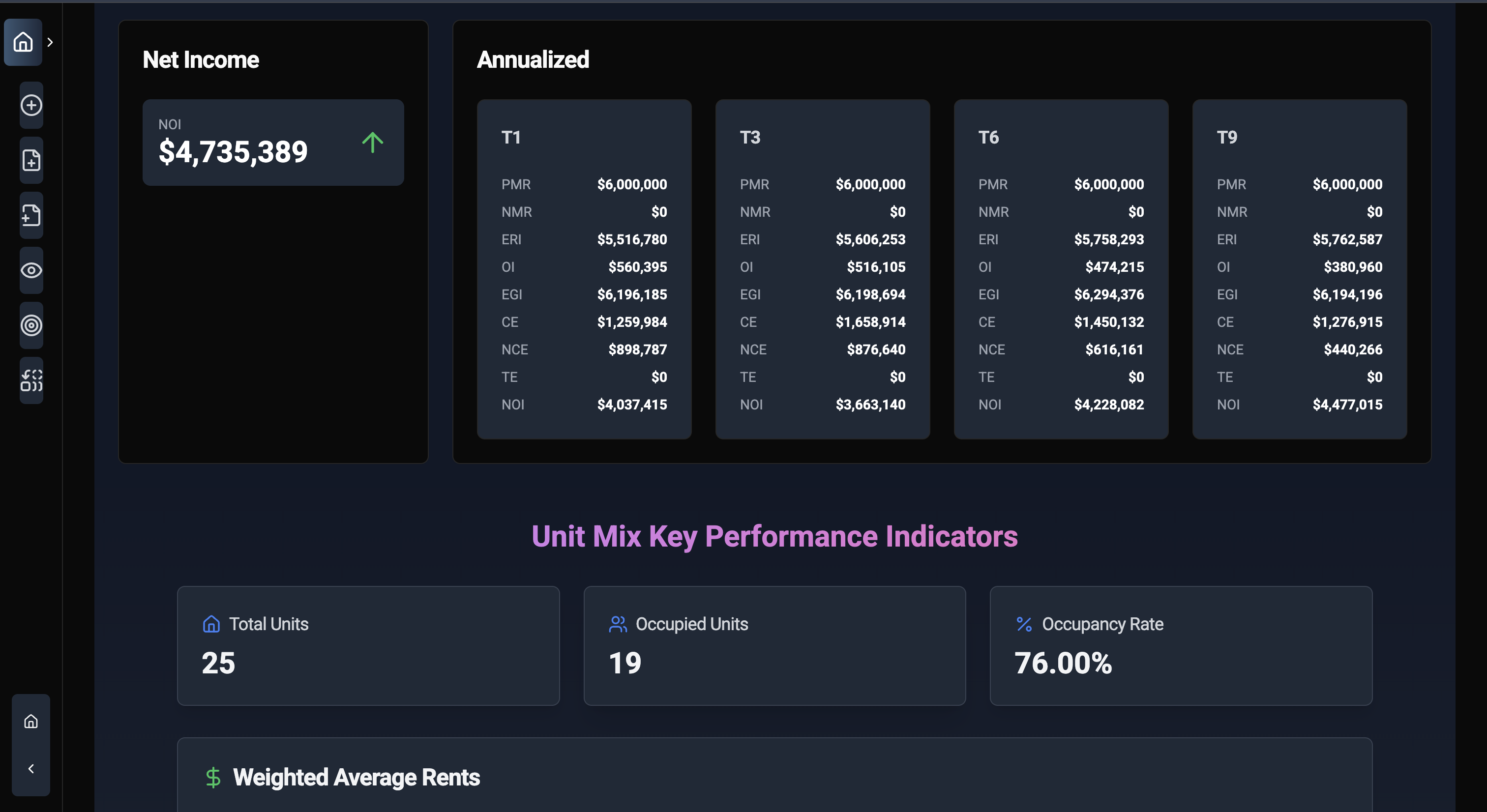Click the T1 PMR label
The height and width of the screenshot is (812, 1487).
[515, 185]
